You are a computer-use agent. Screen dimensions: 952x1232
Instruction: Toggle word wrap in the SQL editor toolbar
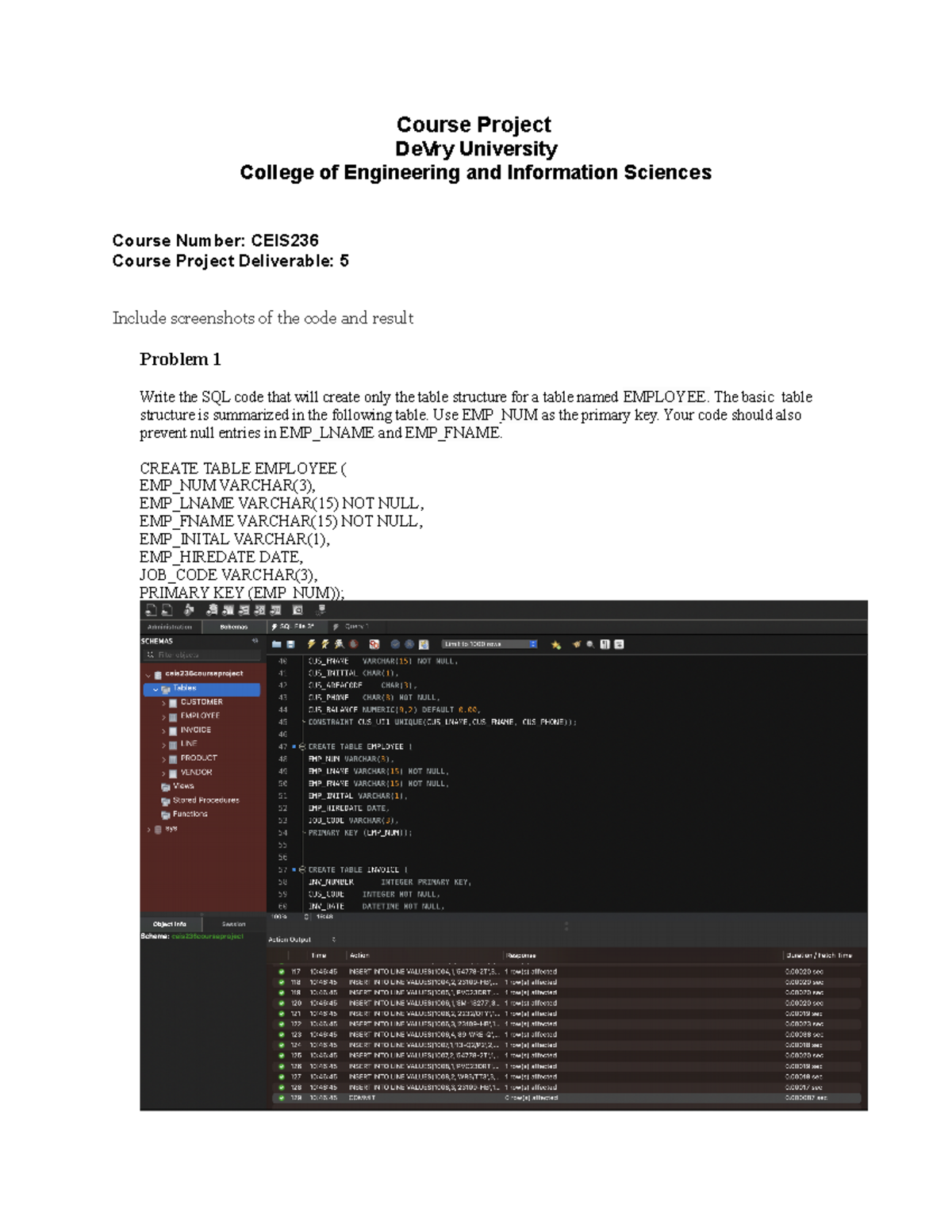click(x=620, y=643)
